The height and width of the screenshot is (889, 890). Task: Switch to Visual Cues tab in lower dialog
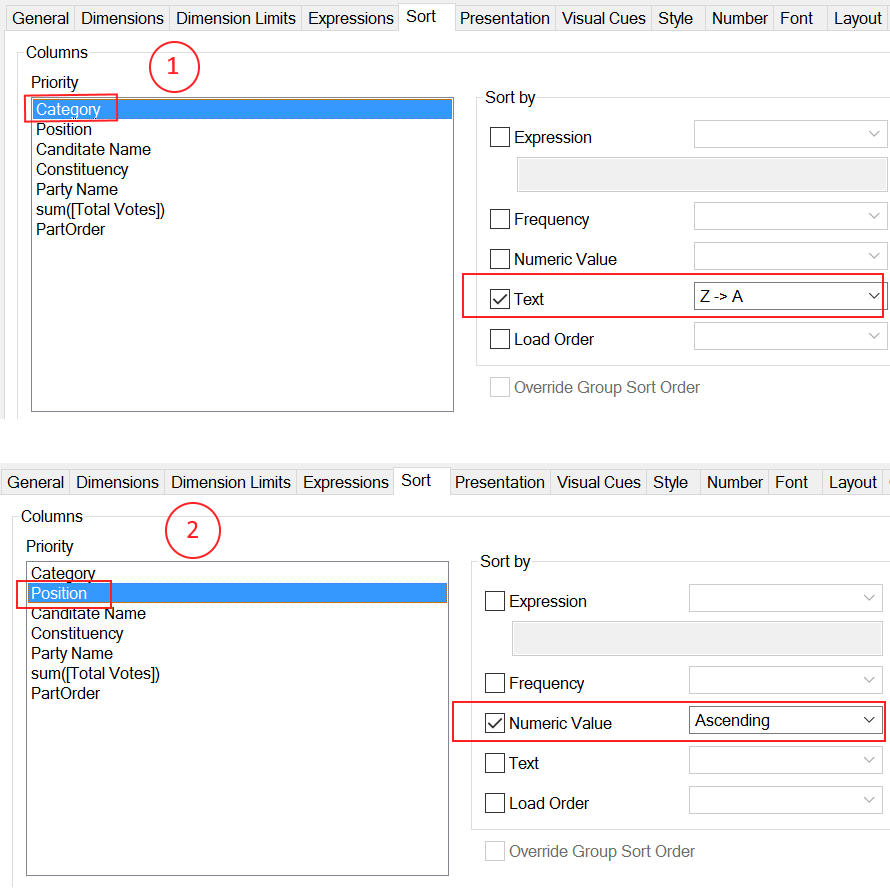click(x=599, y=482)
